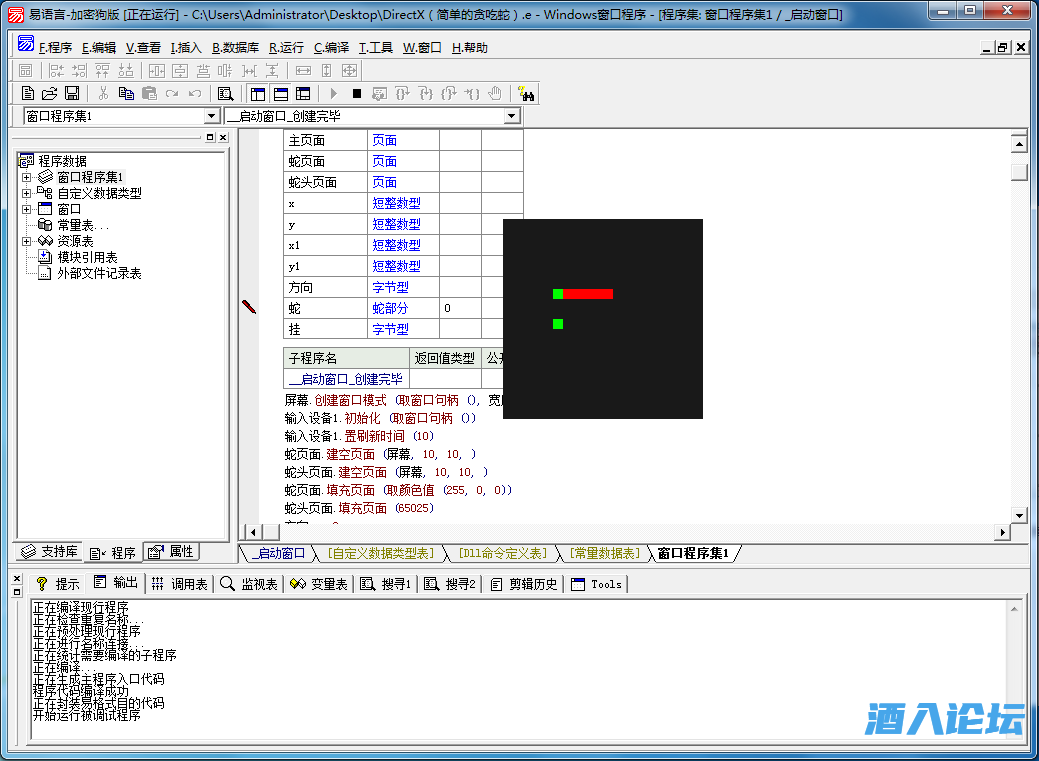Toggle the left panel layout view

point(257,93)
